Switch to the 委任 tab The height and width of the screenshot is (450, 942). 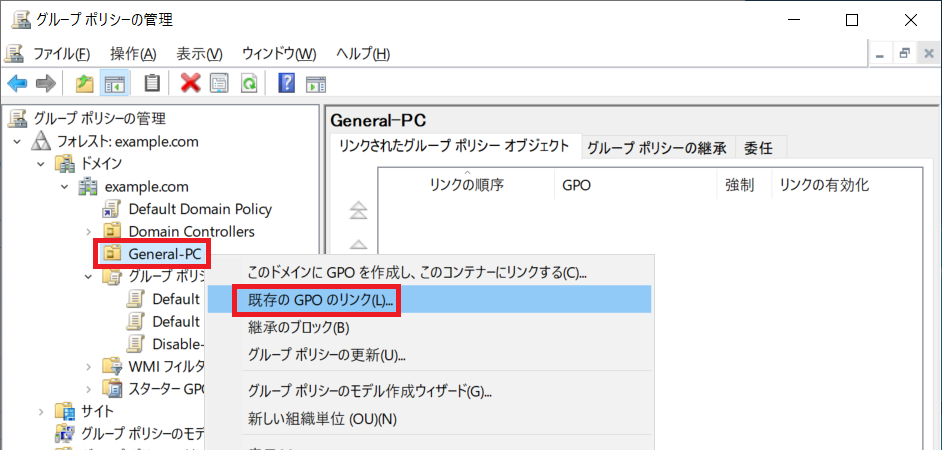(758, 148)
